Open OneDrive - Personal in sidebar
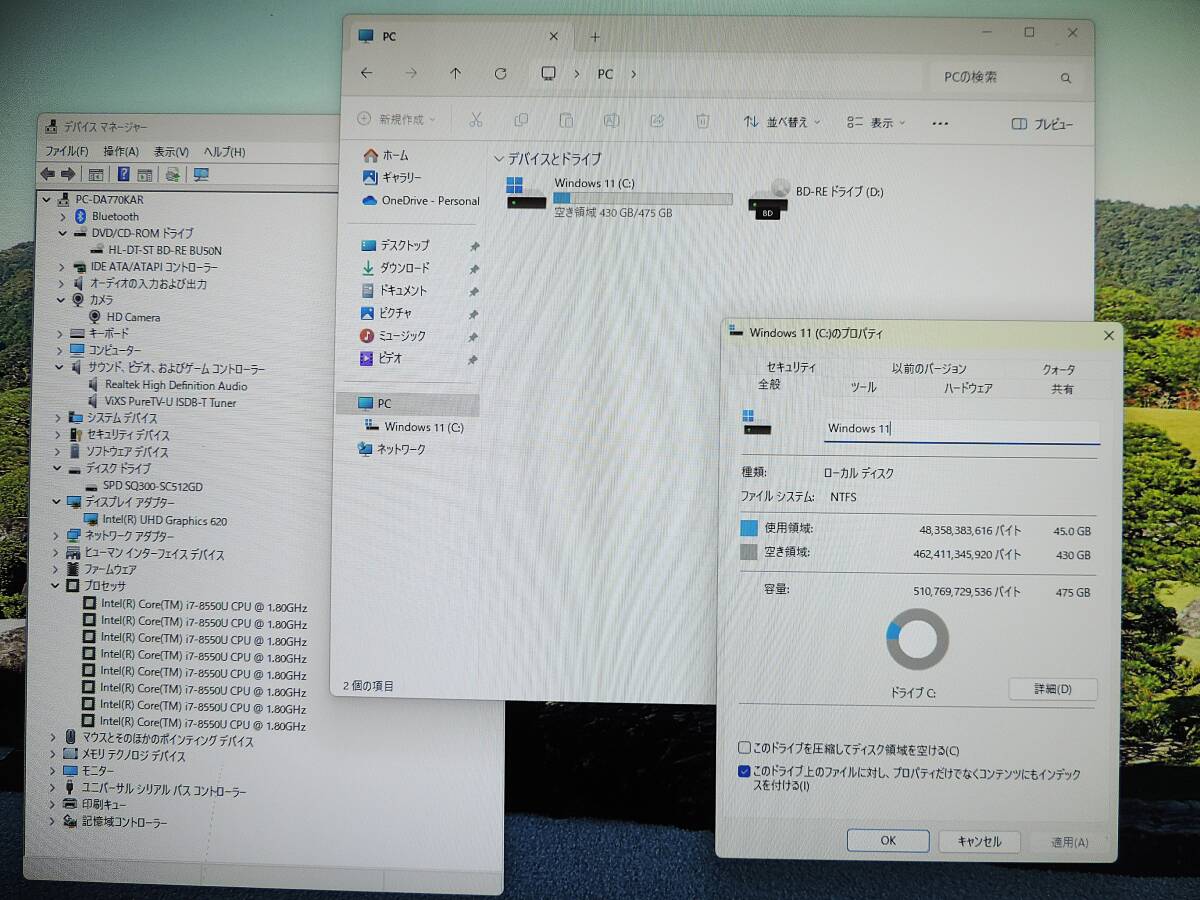1200x900 pixels. (420, 200)
